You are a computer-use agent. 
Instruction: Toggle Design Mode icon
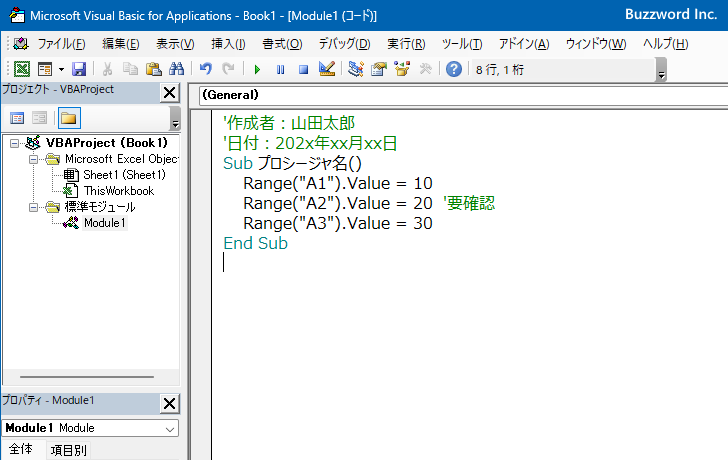pyautogui.click(x=327, y=69)
